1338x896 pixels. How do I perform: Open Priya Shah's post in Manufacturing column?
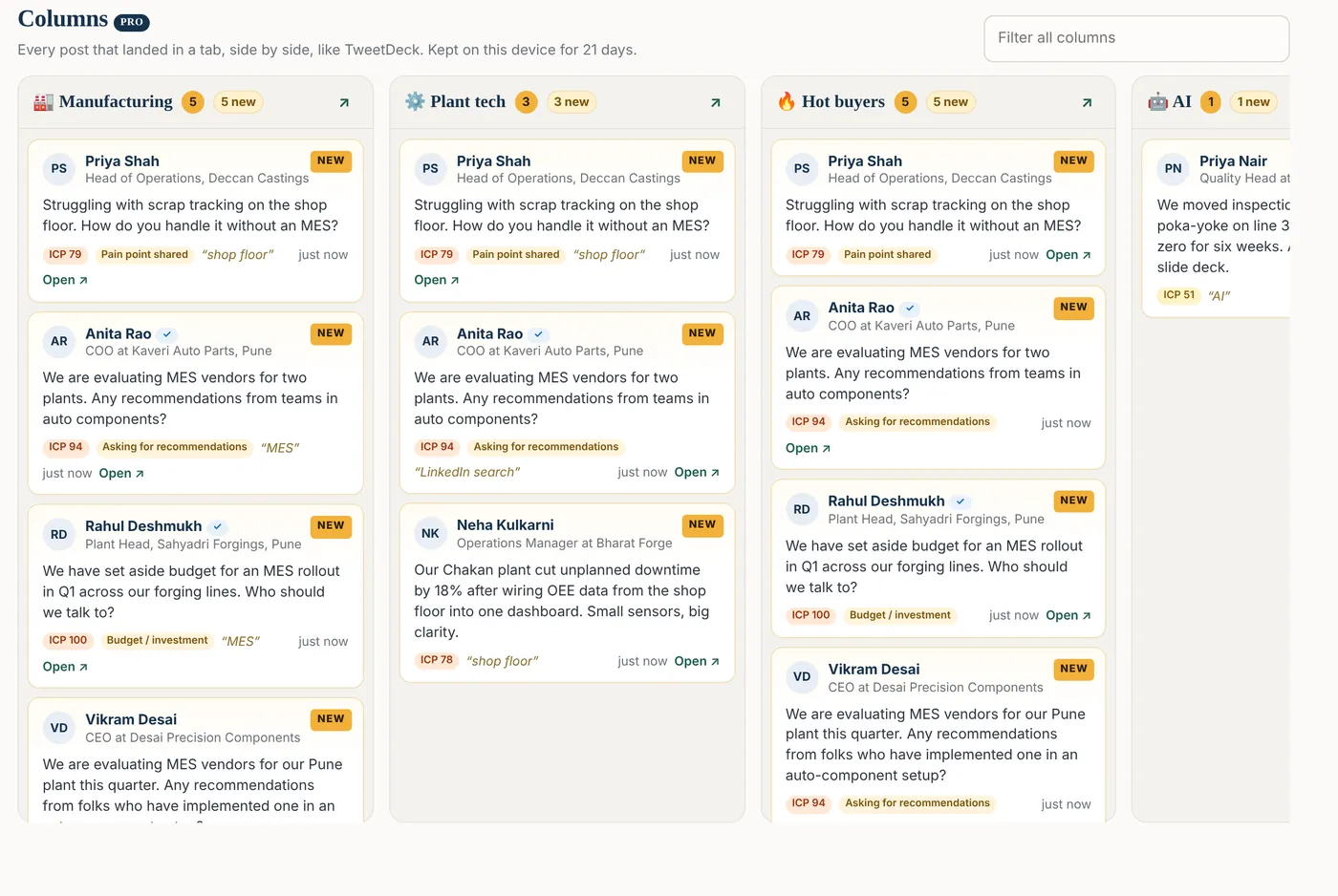65,280
